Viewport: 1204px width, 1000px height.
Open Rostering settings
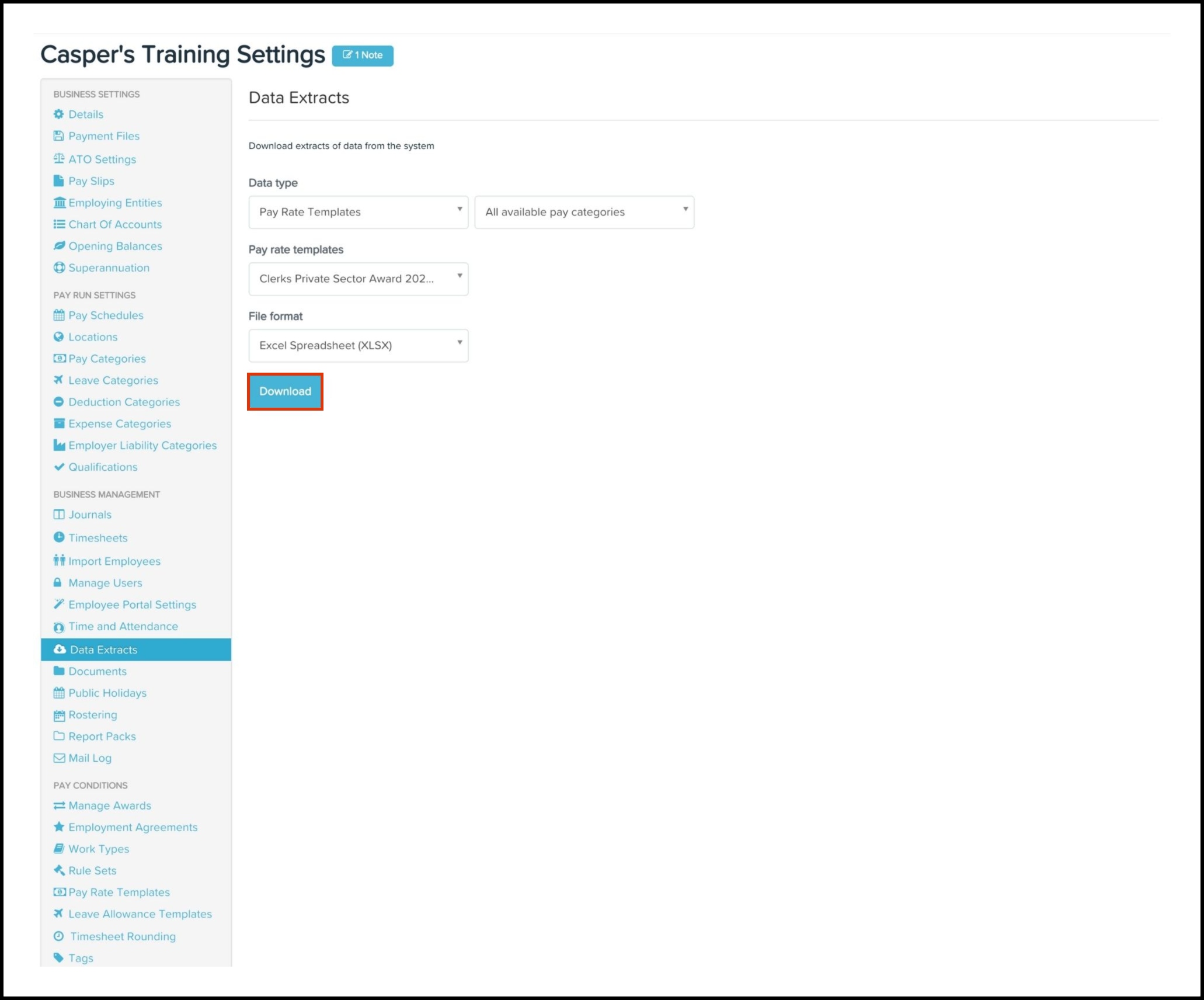click(93, 715)
